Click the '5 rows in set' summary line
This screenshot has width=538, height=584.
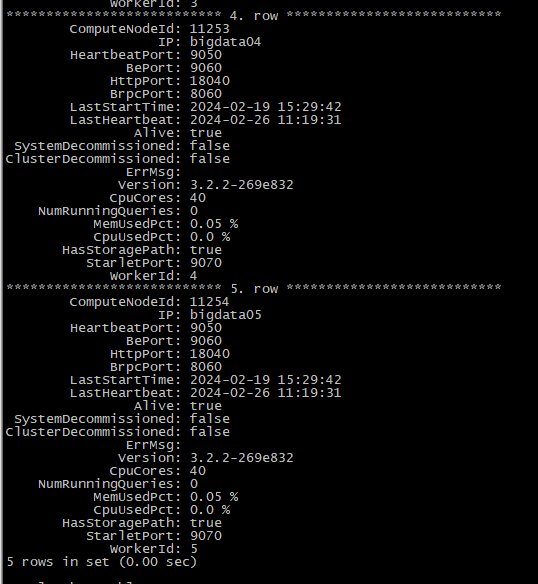pyautogui.click(x=101, y=562)
